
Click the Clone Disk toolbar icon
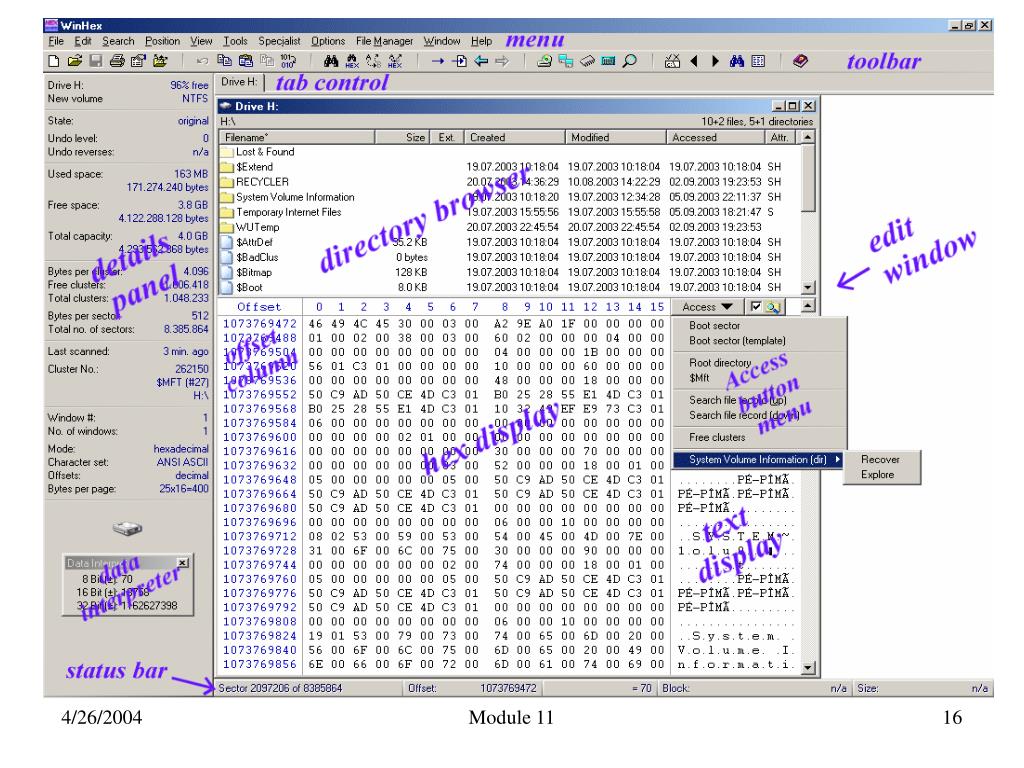coord(566,61)
